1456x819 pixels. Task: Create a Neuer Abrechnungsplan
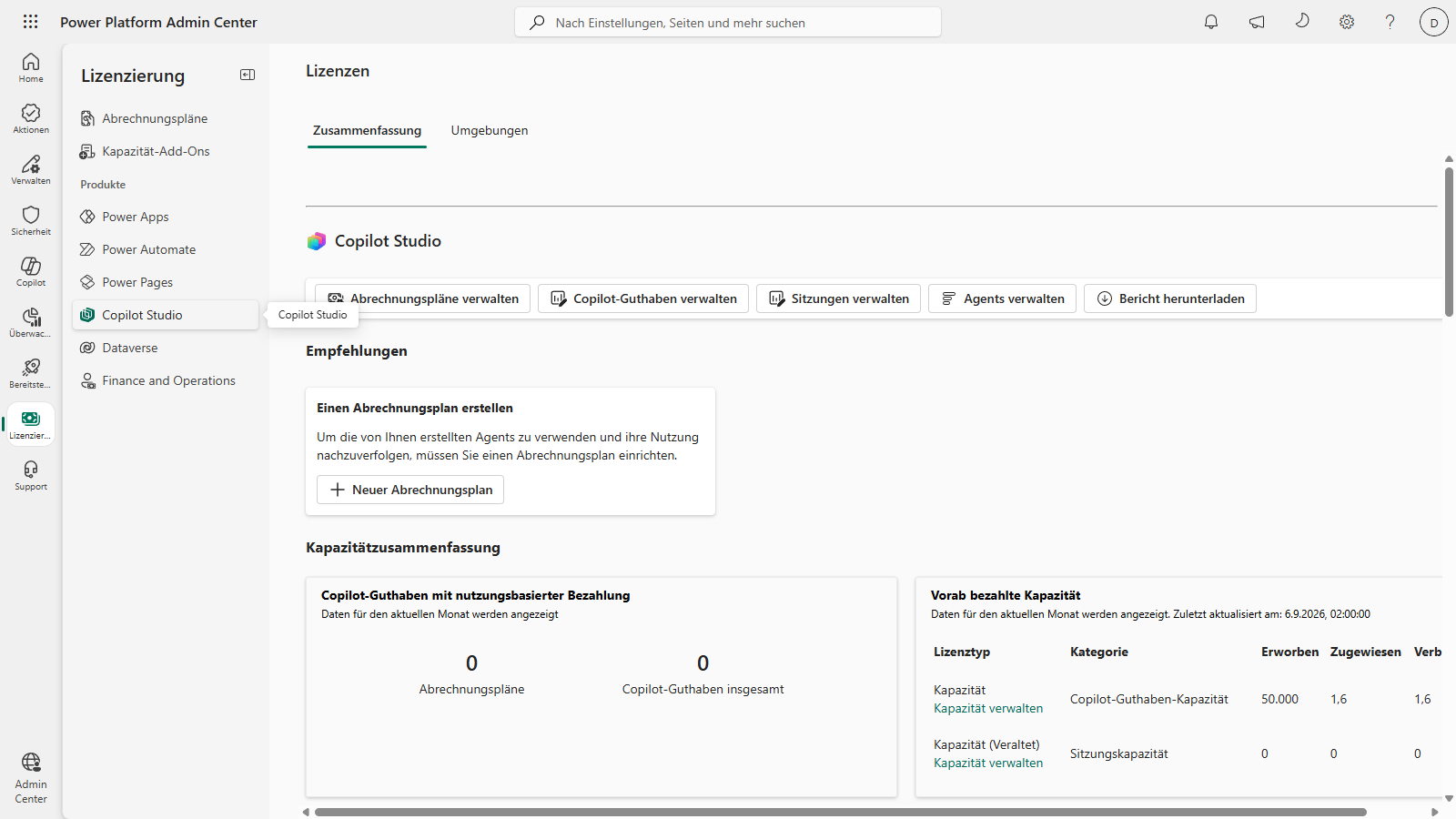tap(410, 490)
